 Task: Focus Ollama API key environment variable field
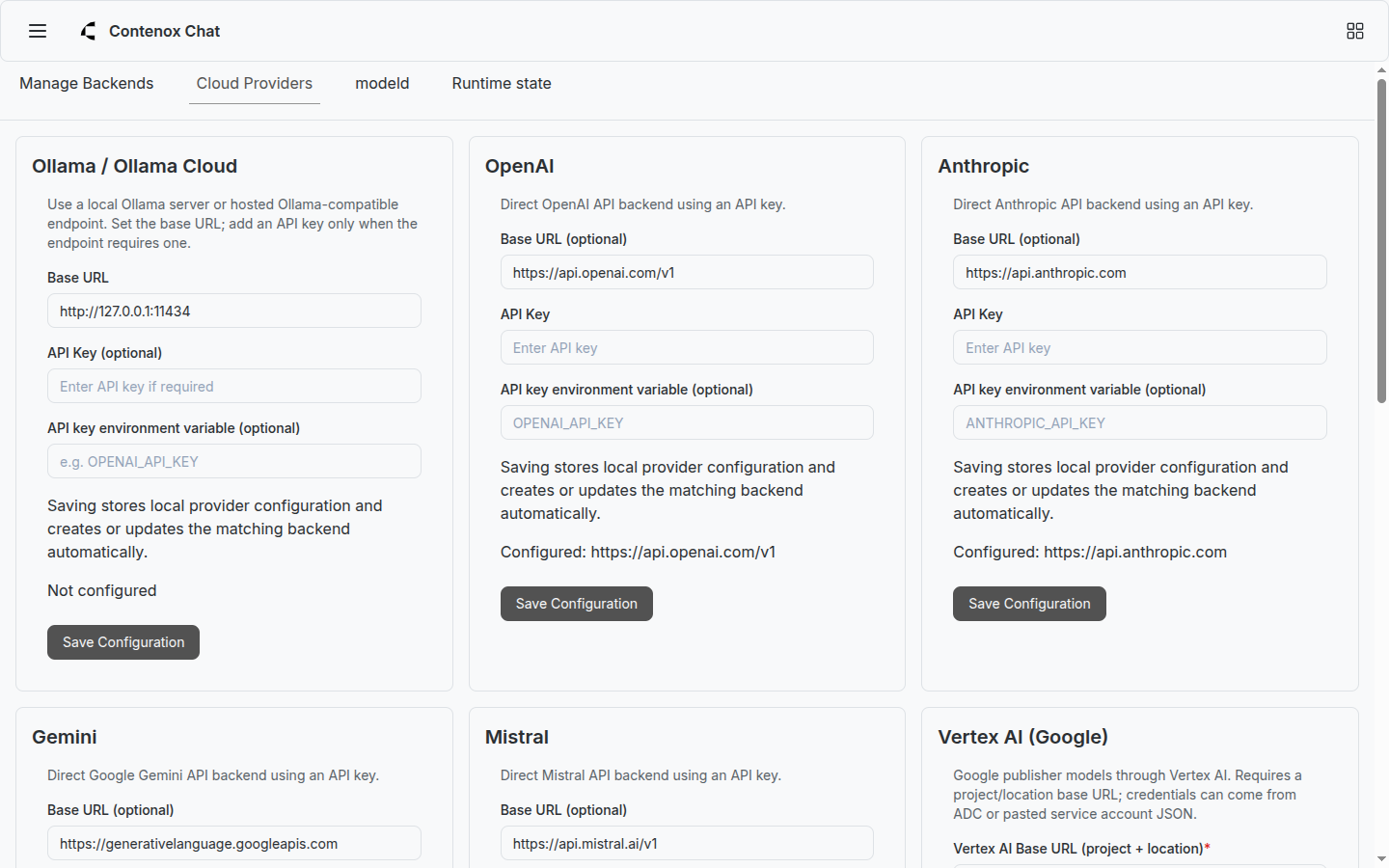click(x=234, y=461)
